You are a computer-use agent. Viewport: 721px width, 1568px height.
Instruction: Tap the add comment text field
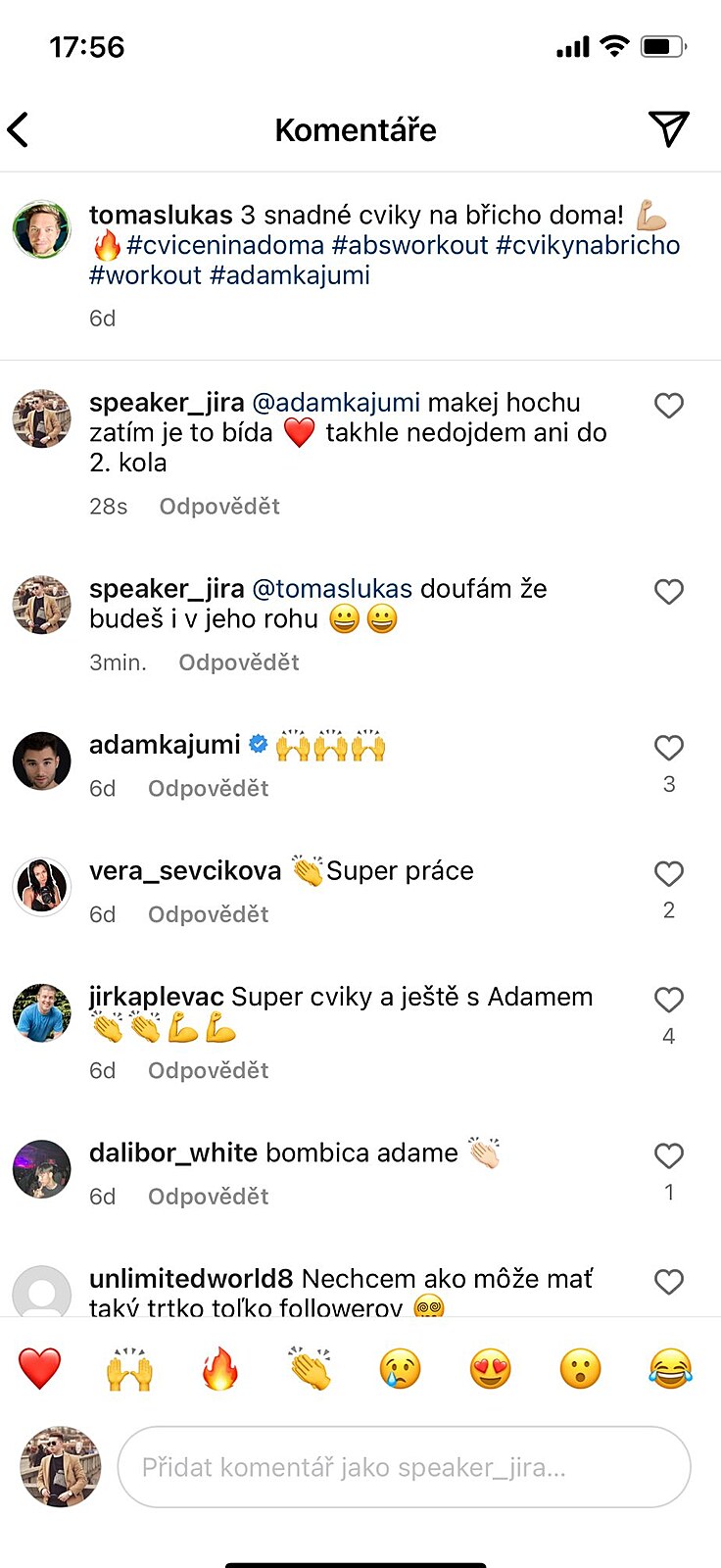(x=404, y=1467)
